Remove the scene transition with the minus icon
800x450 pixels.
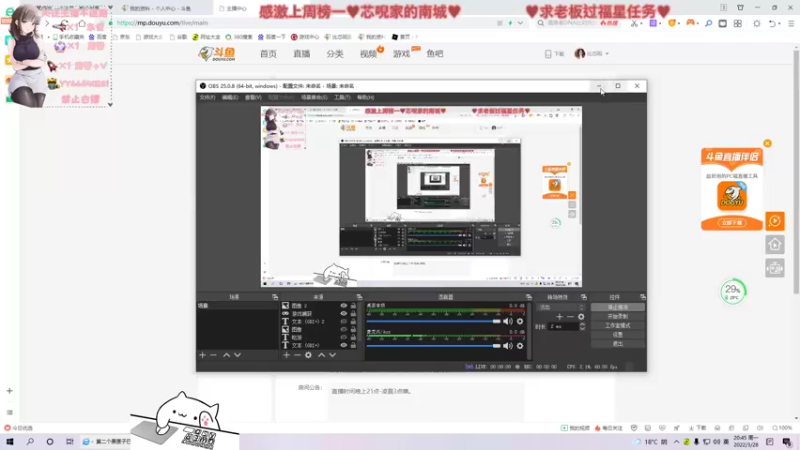tap(570, 317)
